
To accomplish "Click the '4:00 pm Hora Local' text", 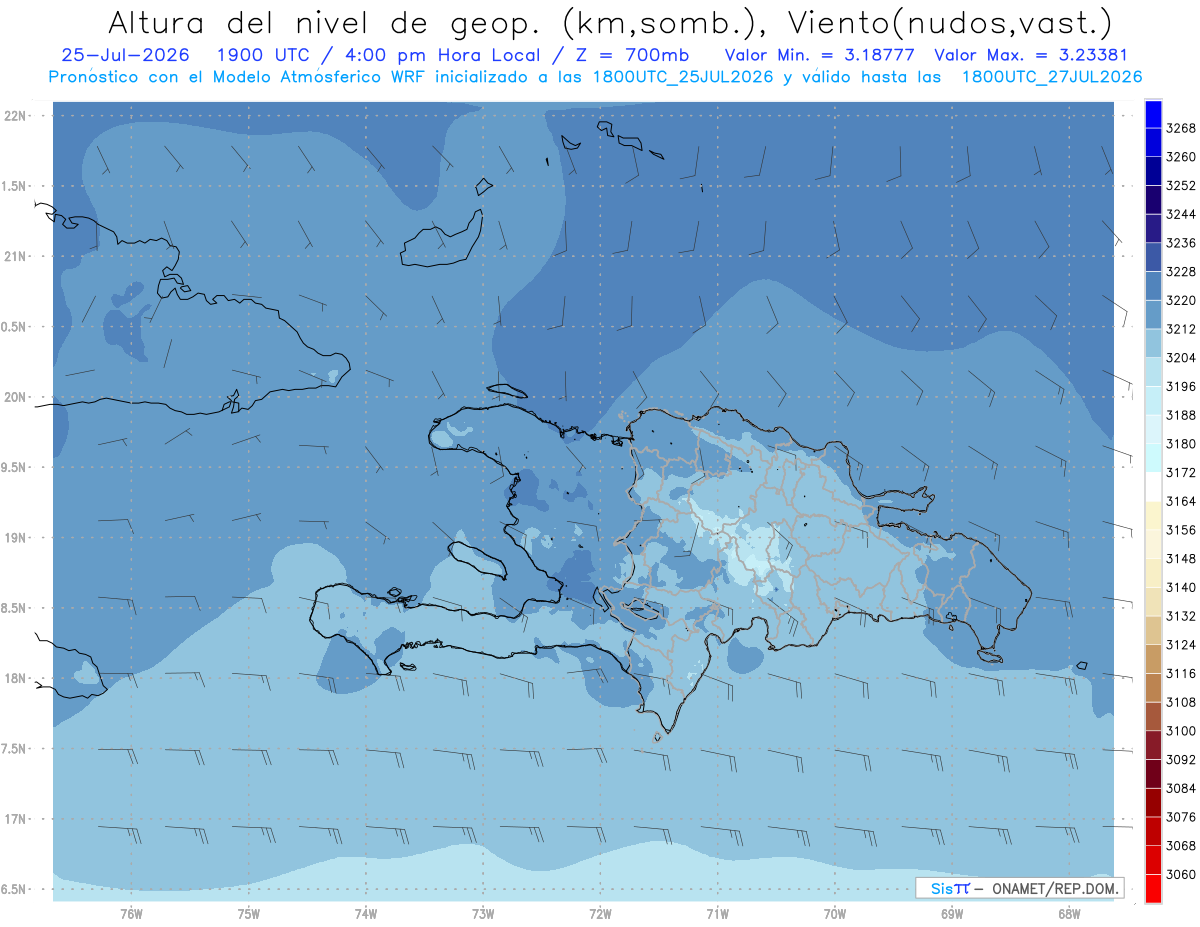I will (x=441, y=56).
